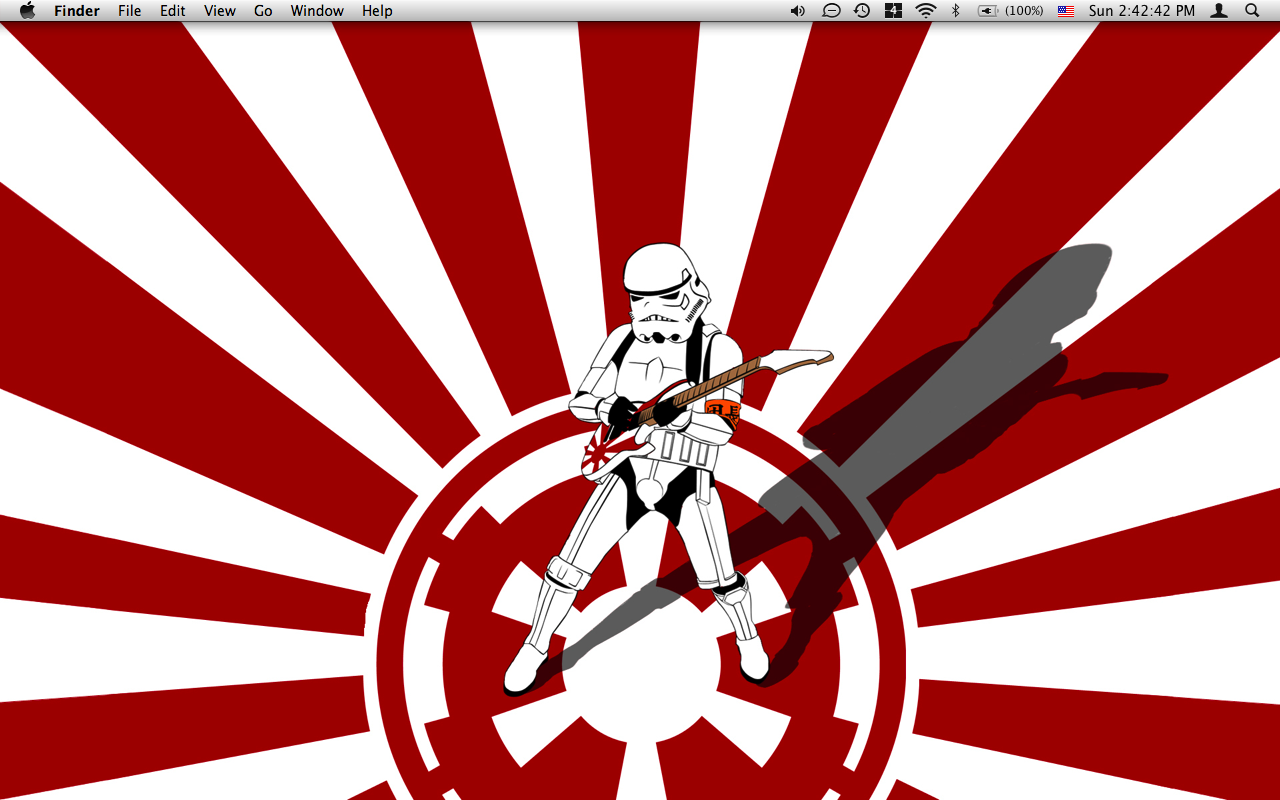Click the battery percentage (100%) text

click(1024, 11)
